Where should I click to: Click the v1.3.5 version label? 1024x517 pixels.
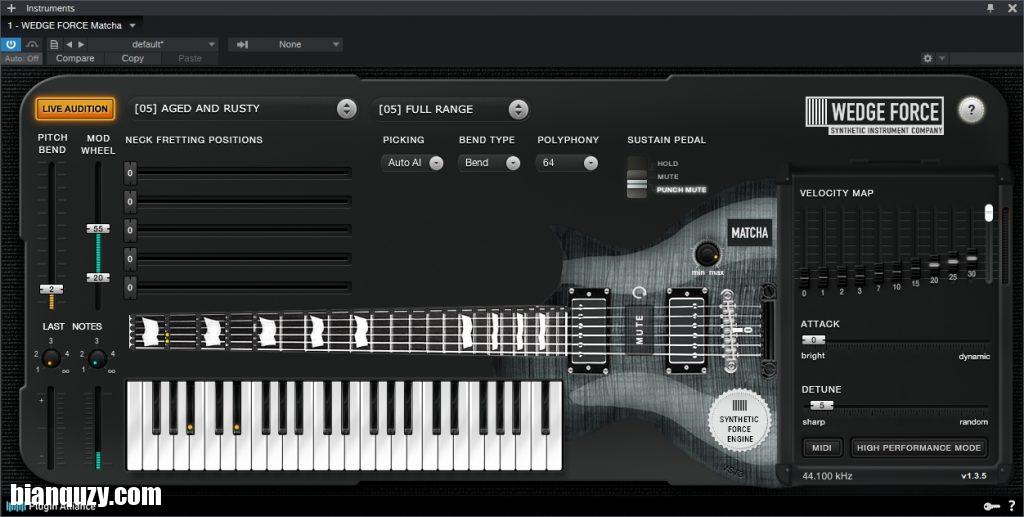[x=974, y=476]
